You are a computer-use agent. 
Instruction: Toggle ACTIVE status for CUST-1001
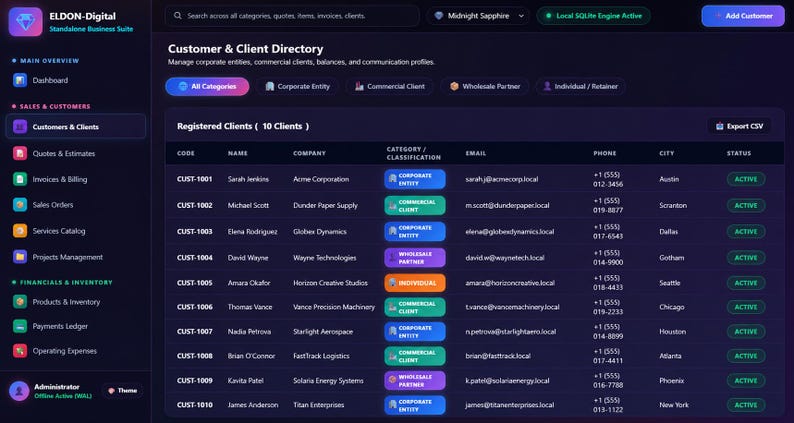tap(746, 179)
